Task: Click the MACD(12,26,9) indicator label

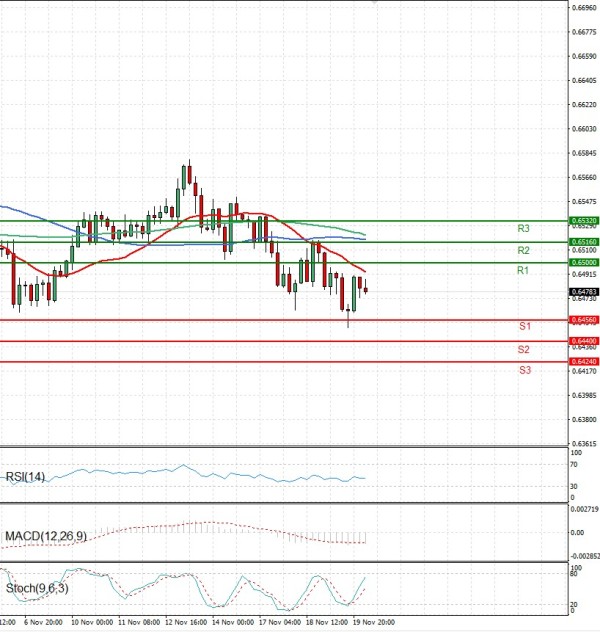Action: pyautogui.click(x=46, y=537)
